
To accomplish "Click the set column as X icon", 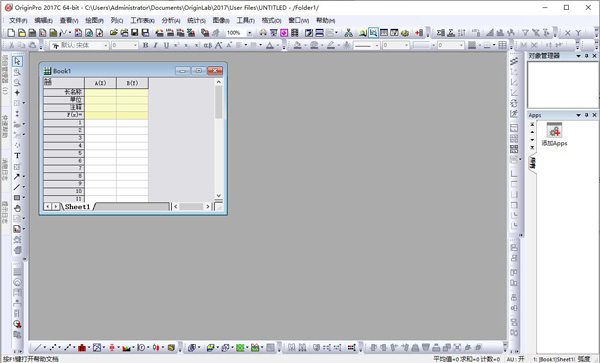I will pos(568,33).
